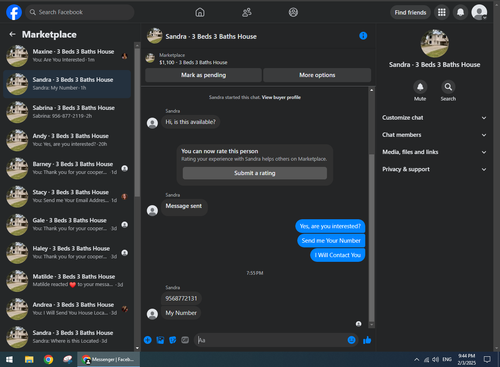The image size is (500, 367).
Task: Go back using the Marketplace arrow
Action: [12, 34]
